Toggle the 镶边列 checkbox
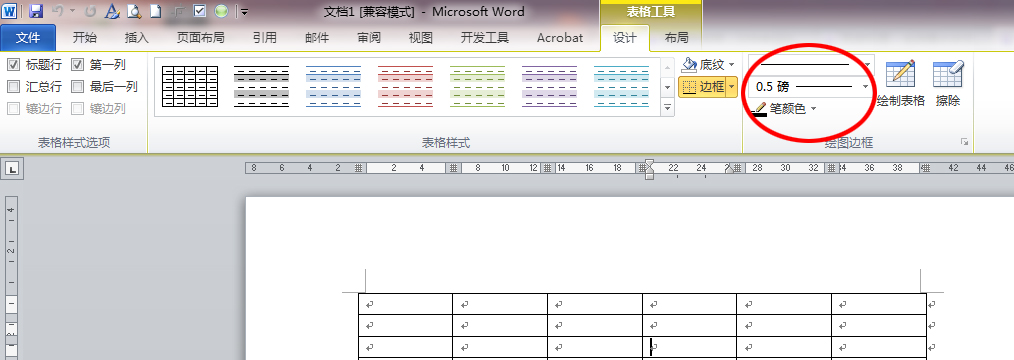Screen dimensions: 1014x360 78,109
